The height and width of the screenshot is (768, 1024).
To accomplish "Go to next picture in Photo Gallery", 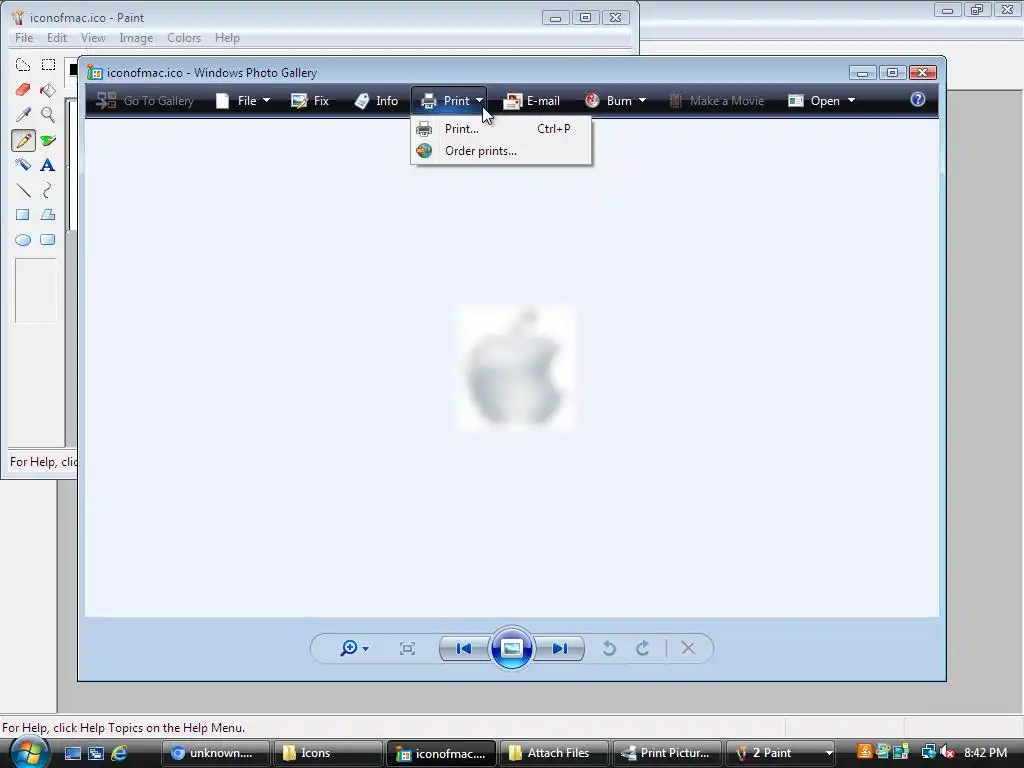I will tap(559, 648).
